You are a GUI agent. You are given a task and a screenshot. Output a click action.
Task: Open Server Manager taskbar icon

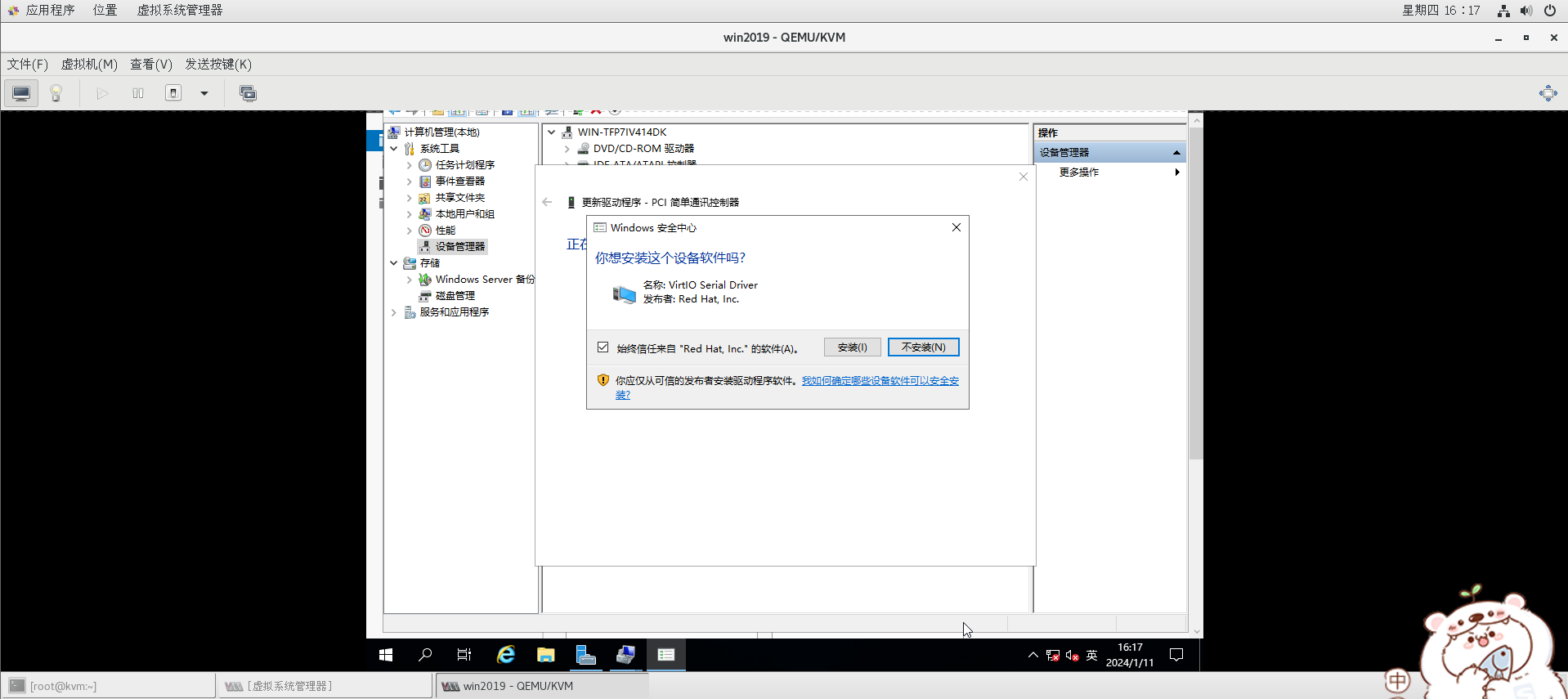586,655
